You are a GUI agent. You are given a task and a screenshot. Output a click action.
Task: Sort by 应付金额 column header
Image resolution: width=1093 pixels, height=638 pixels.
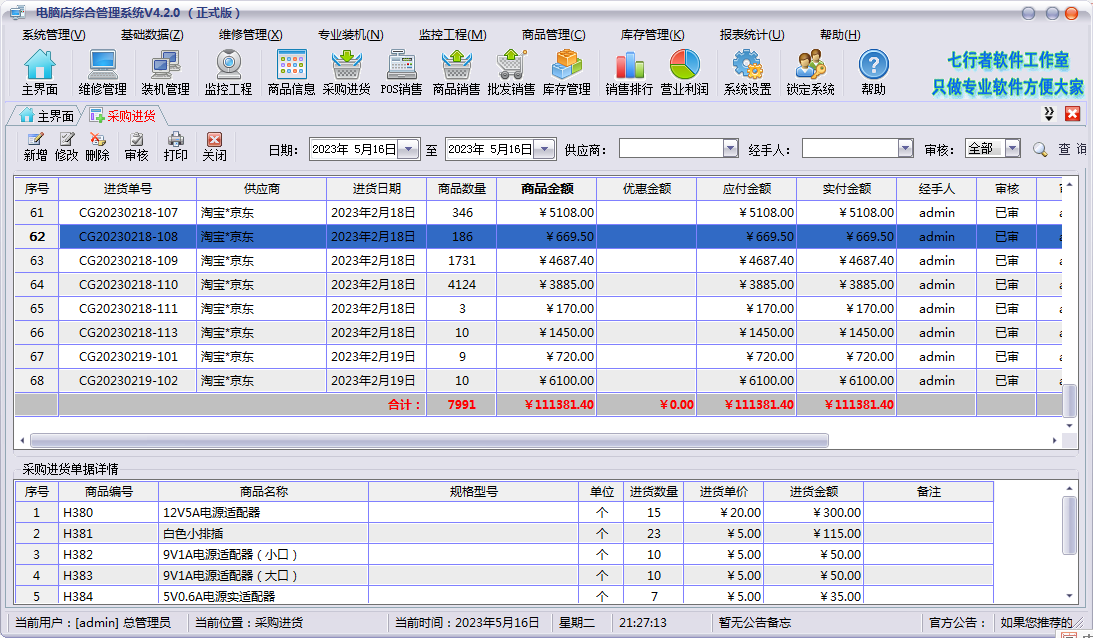[747, 189]
